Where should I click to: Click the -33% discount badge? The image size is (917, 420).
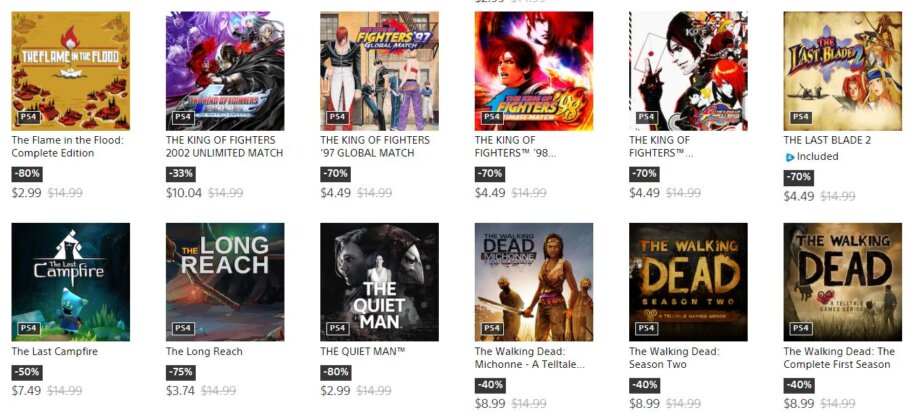coord(181,174)
